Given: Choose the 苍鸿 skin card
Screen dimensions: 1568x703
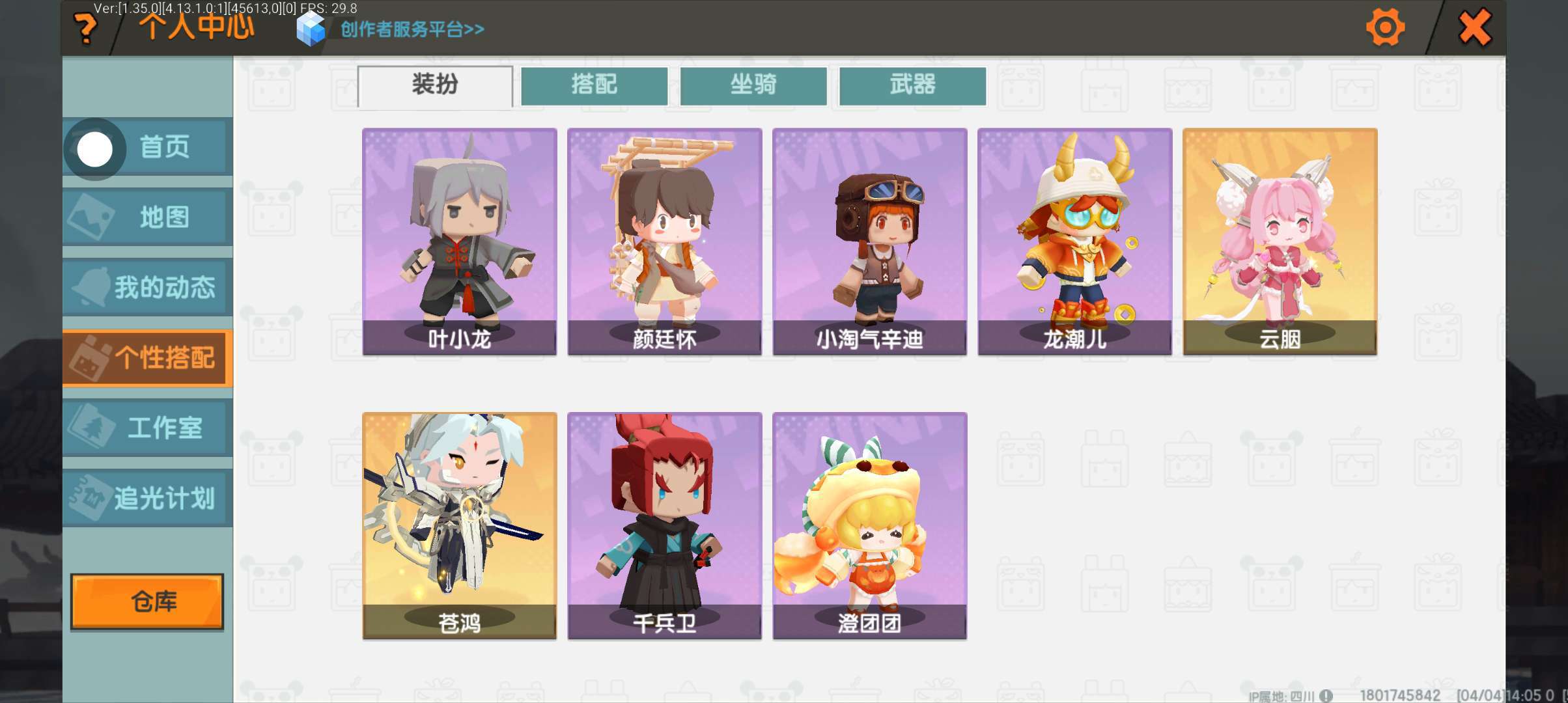Looking at the screenshot, I should pos(460,526).
